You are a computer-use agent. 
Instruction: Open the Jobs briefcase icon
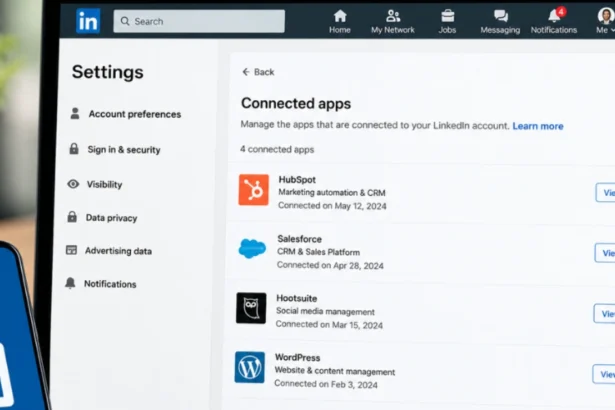tap(447, 16)
